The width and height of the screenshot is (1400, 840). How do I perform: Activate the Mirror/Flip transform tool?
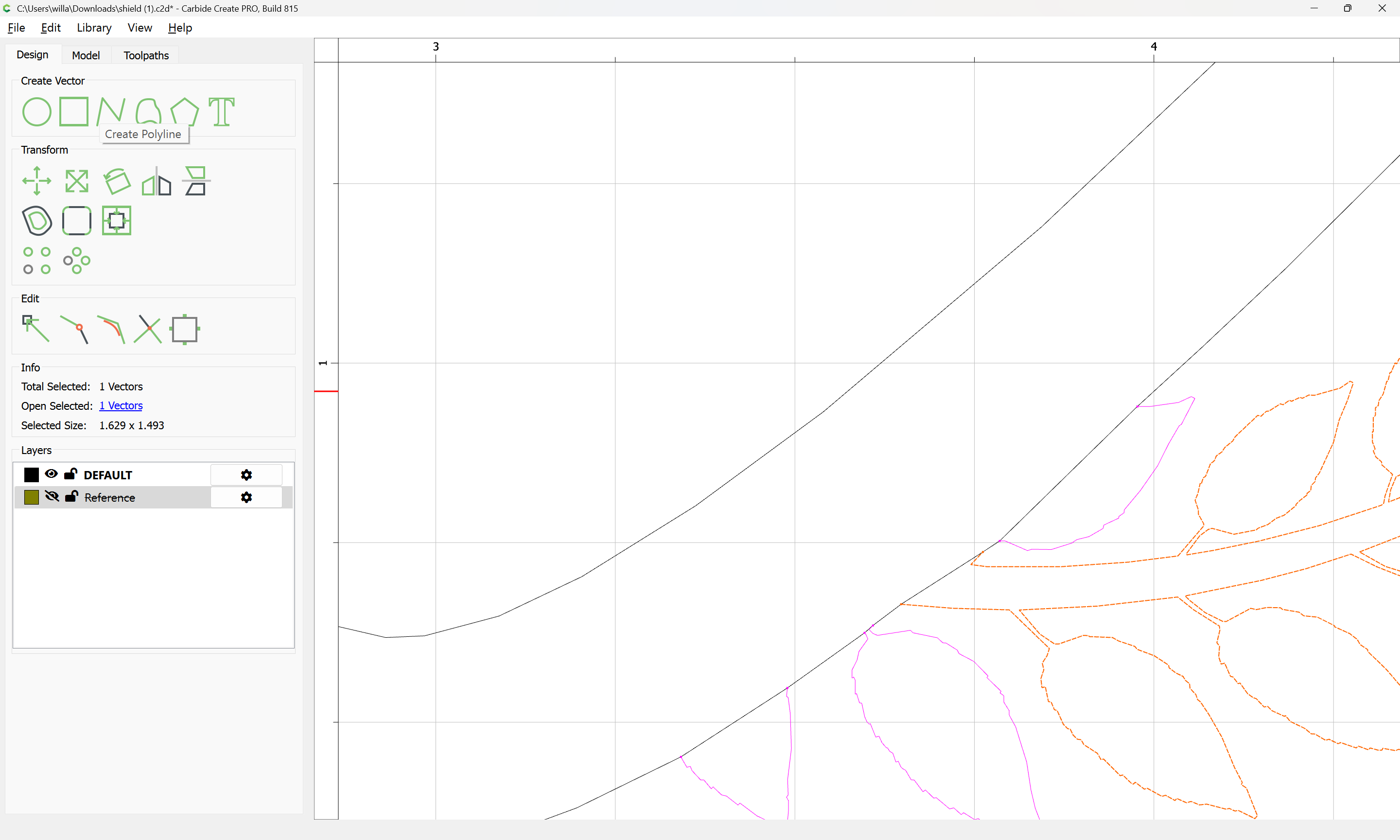coord(156,181)
